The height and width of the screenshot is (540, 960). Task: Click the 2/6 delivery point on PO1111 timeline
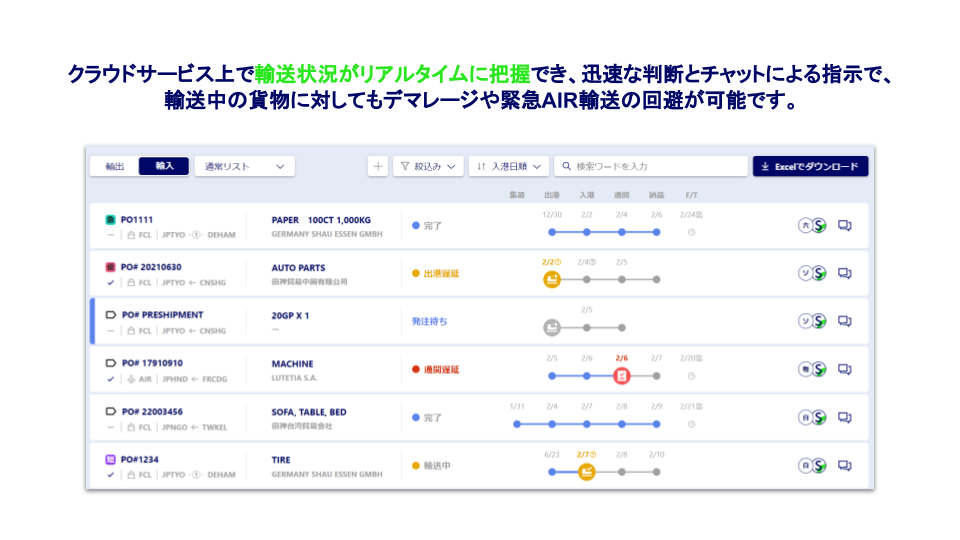[x=656, y=232]
